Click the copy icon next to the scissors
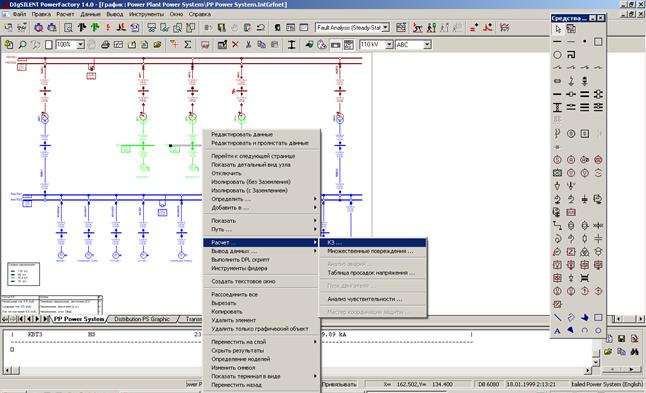The height and width of the screenshot is (393, 646). point(261,44)
